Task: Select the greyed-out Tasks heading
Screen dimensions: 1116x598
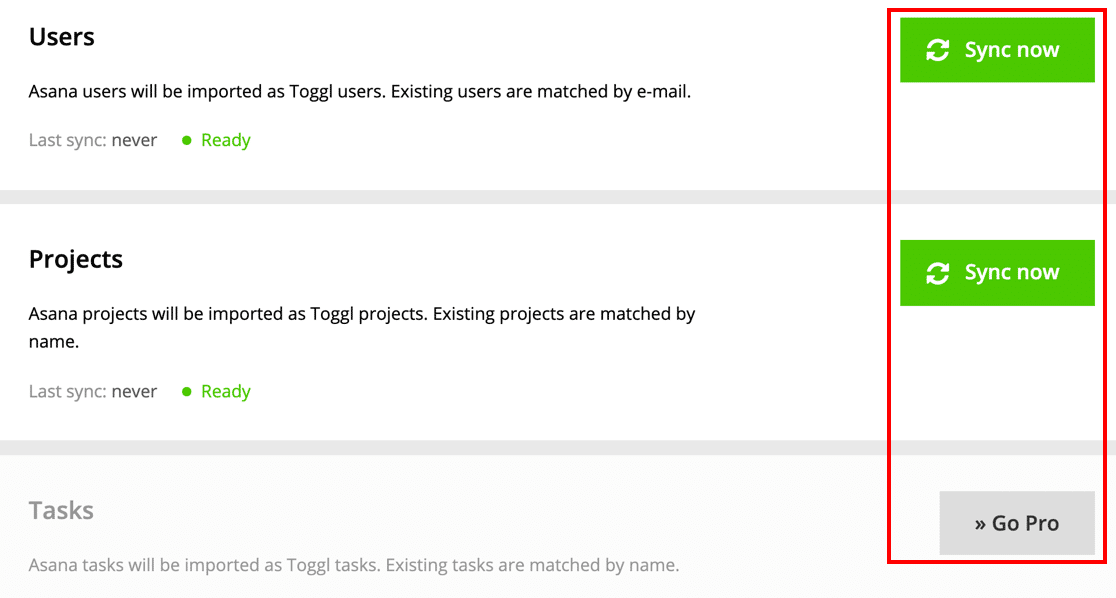Action: 61,510
